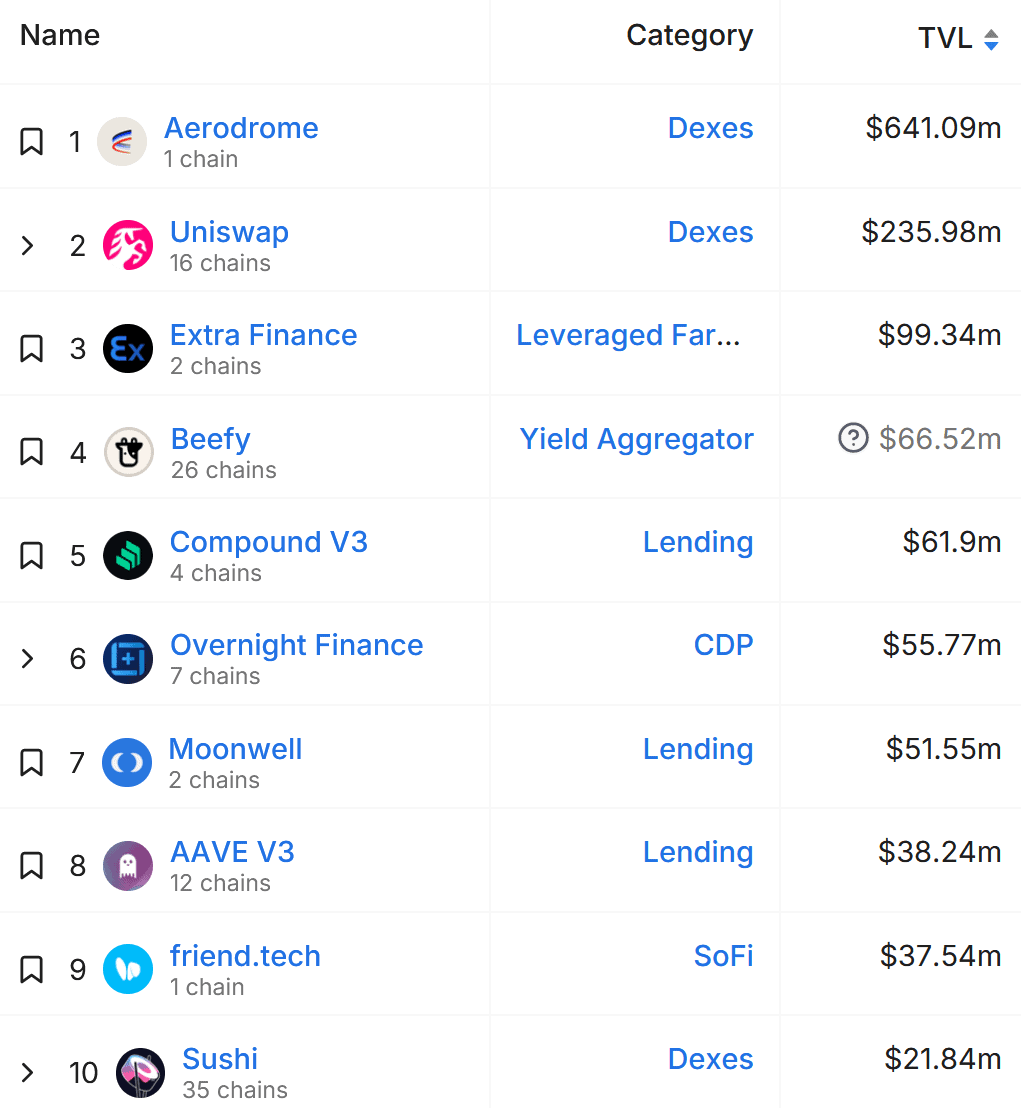
Task: Click the Compound V3 green logo
Action: [x=128, y=555]
